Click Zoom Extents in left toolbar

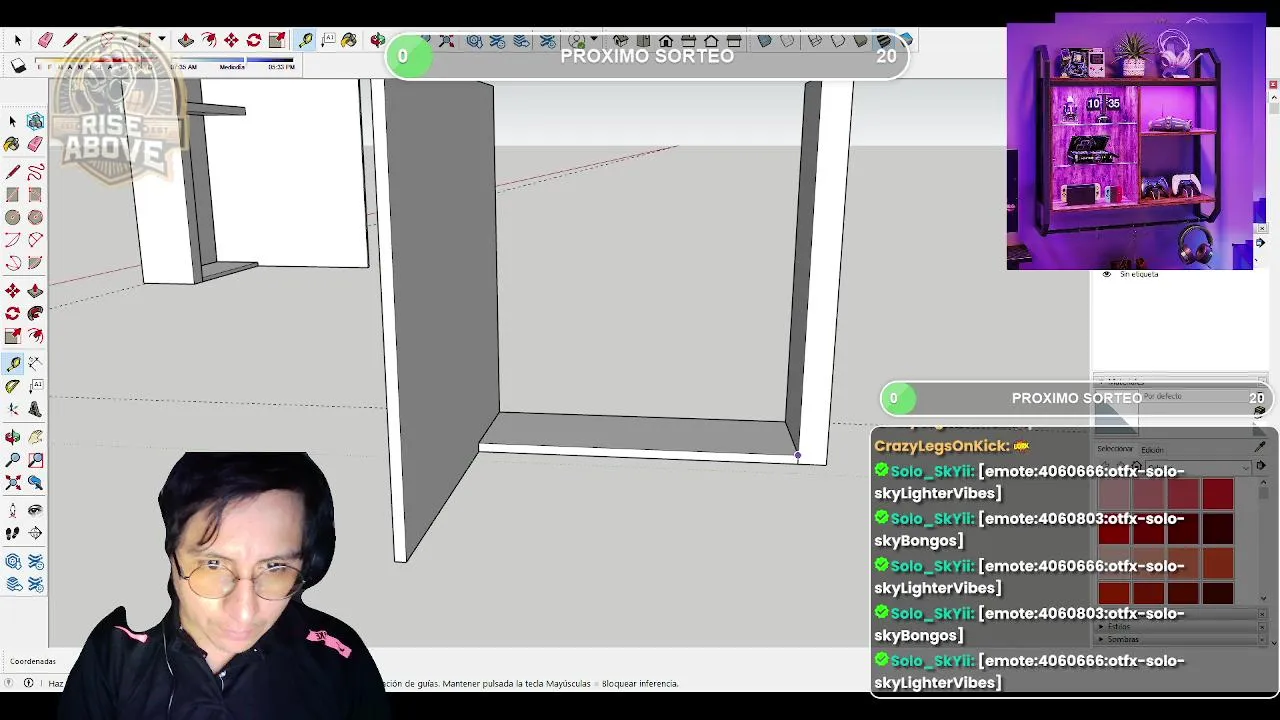click(13, 482)
